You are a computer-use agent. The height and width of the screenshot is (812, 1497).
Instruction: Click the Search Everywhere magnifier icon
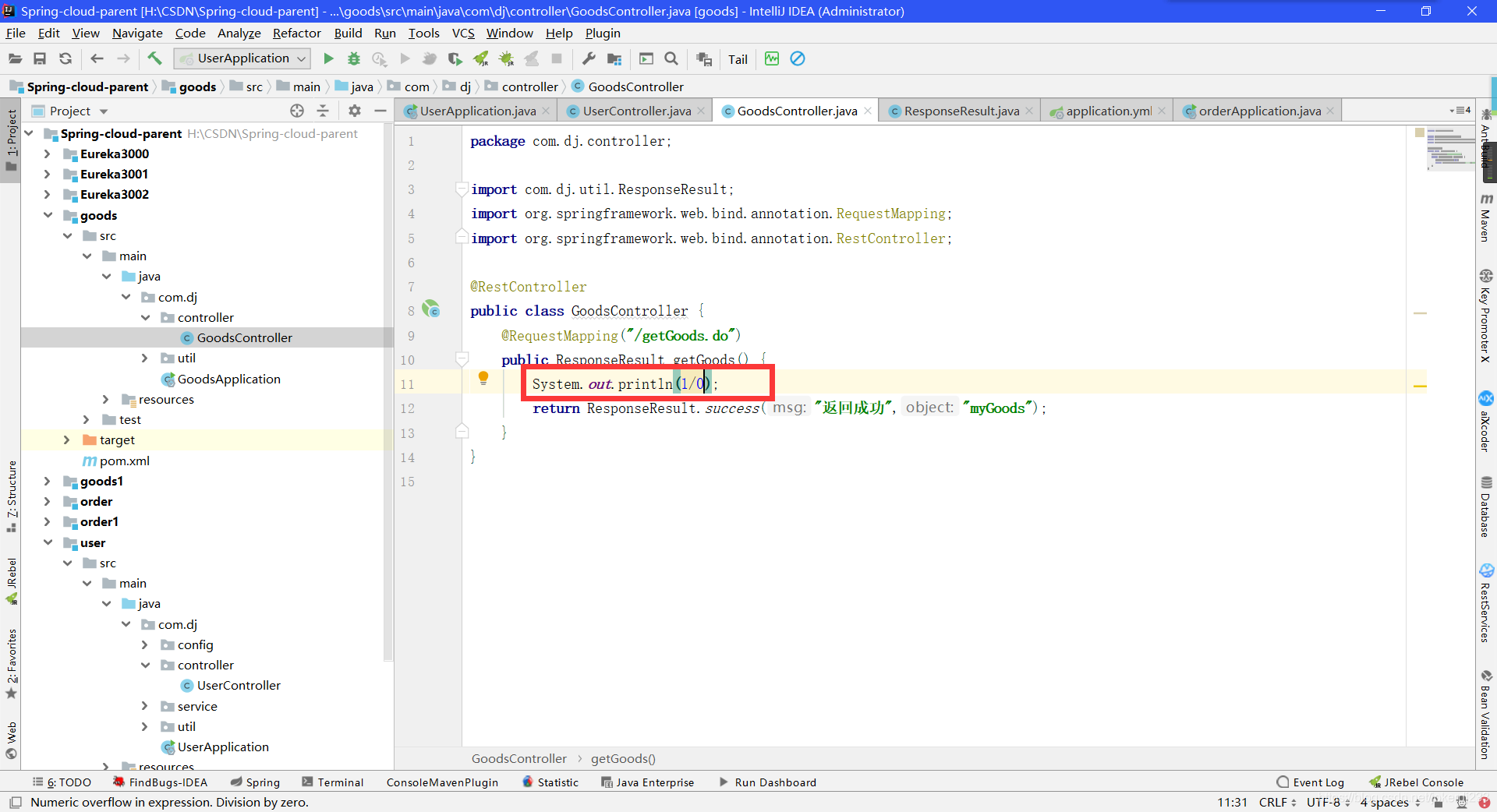tap(671, 58)
